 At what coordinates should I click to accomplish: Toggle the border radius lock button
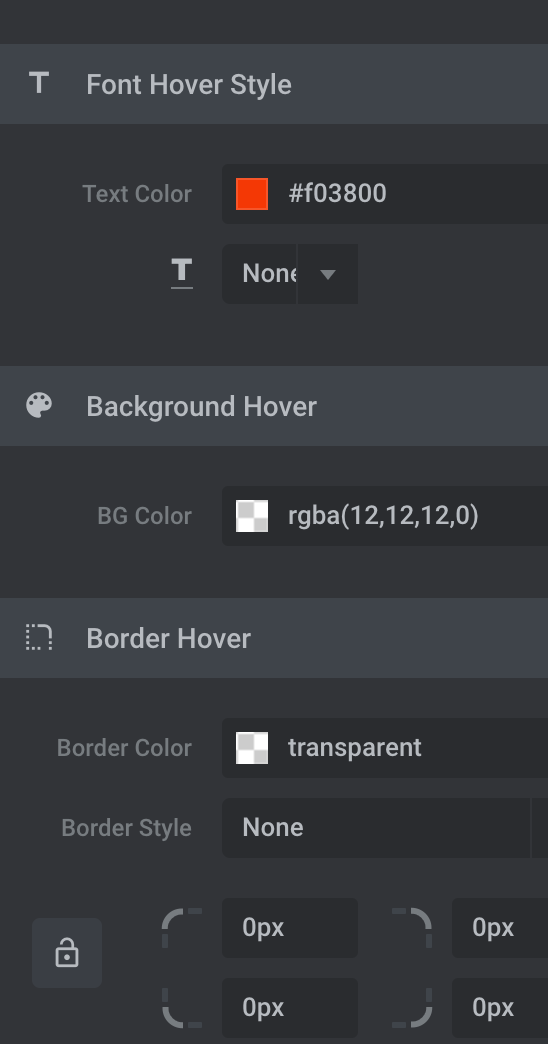coord(67,953)
